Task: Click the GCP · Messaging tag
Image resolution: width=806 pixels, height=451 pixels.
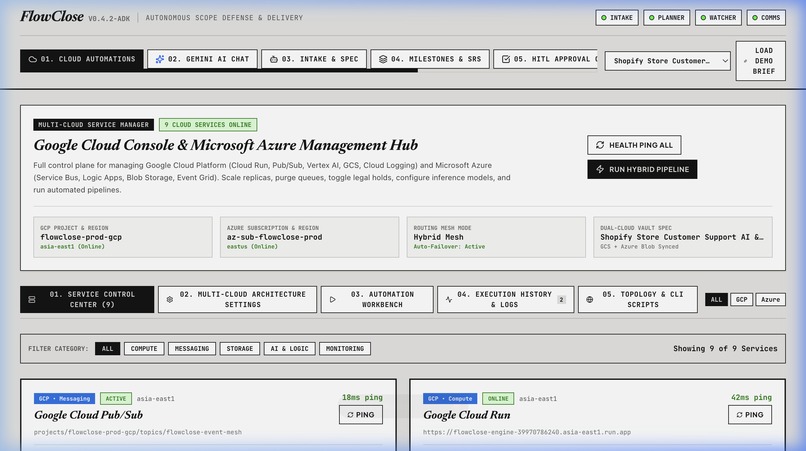Action: point(64,399)
